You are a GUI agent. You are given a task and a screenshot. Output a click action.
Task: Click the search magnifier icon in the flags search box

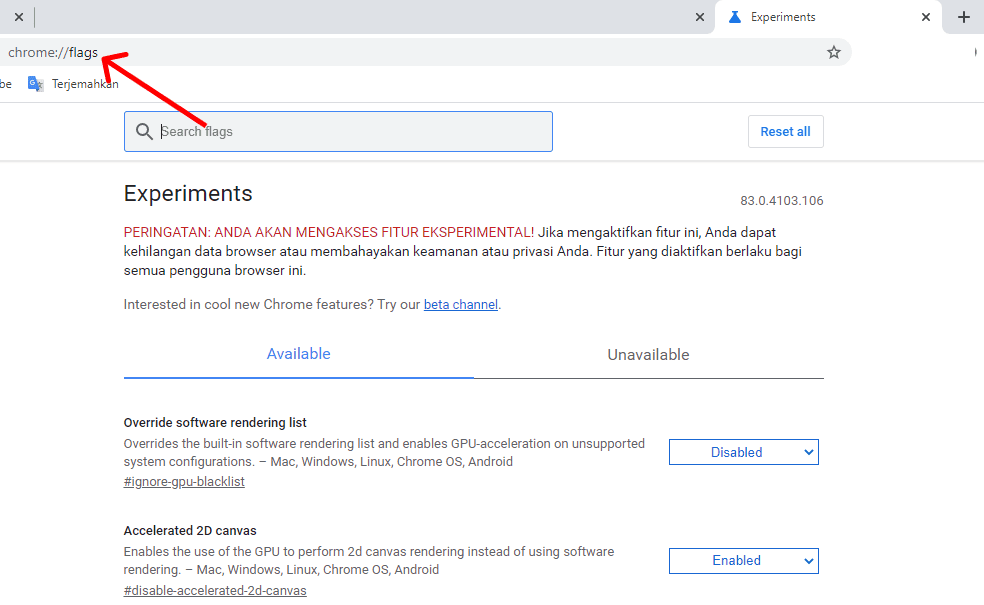click(x=145, y=131)
